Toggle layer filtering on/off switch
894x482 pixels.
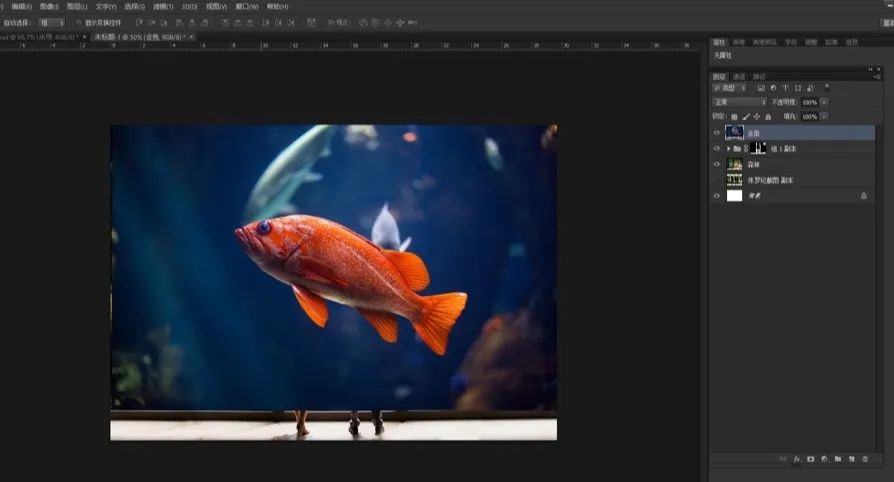click(x=827, y=87)
